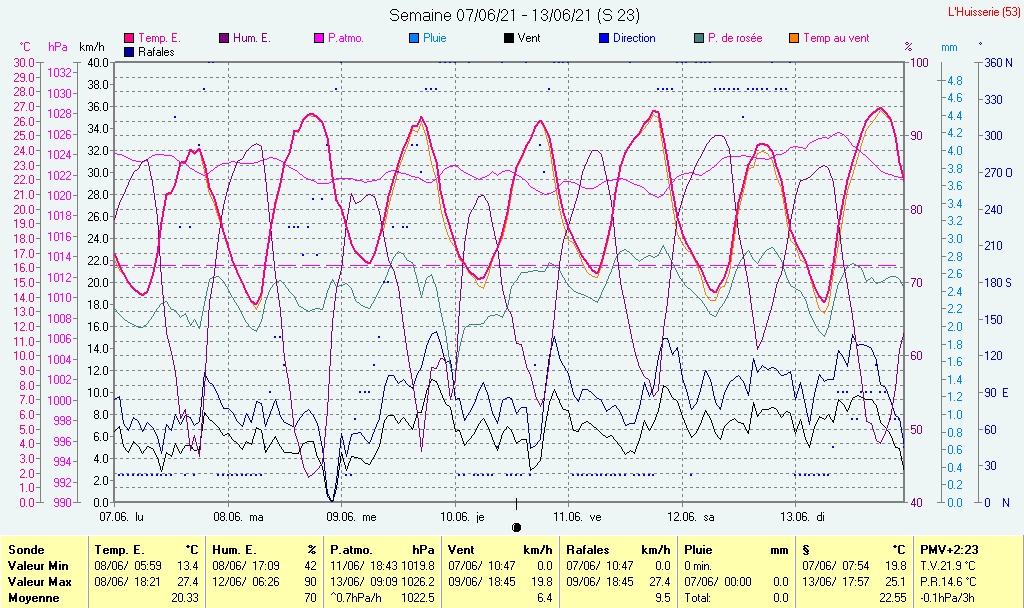Click the '90 E' direction axis label
This screenshot has height=608, width=1024.
(997, 392)
